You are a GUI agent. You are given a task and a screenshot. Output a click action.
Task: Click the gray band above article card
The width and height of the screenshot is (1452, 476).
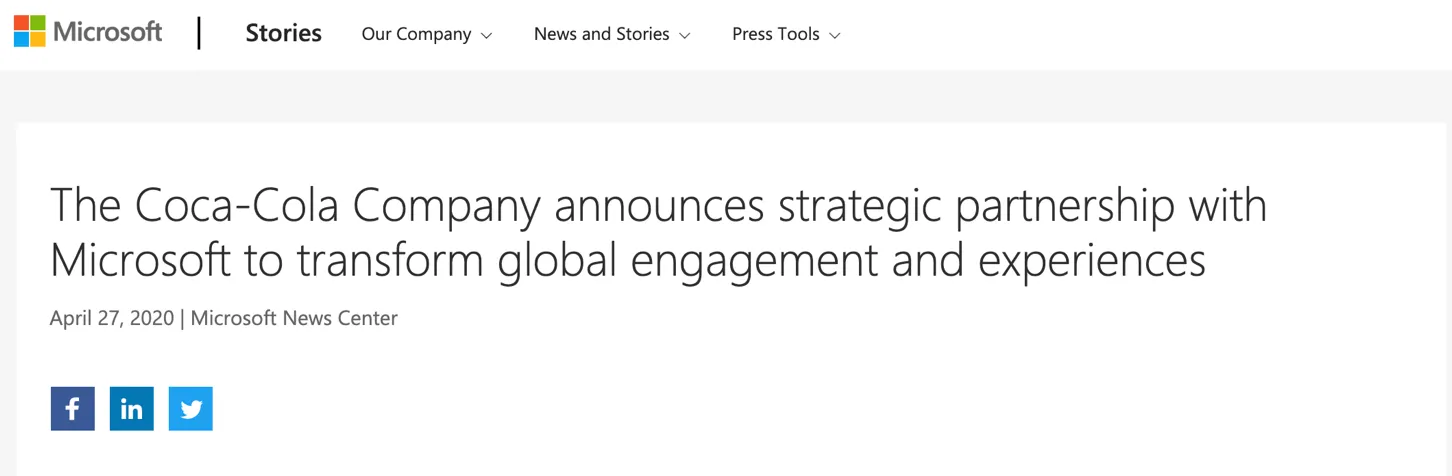pyautogui.click(x=726, y=96)
